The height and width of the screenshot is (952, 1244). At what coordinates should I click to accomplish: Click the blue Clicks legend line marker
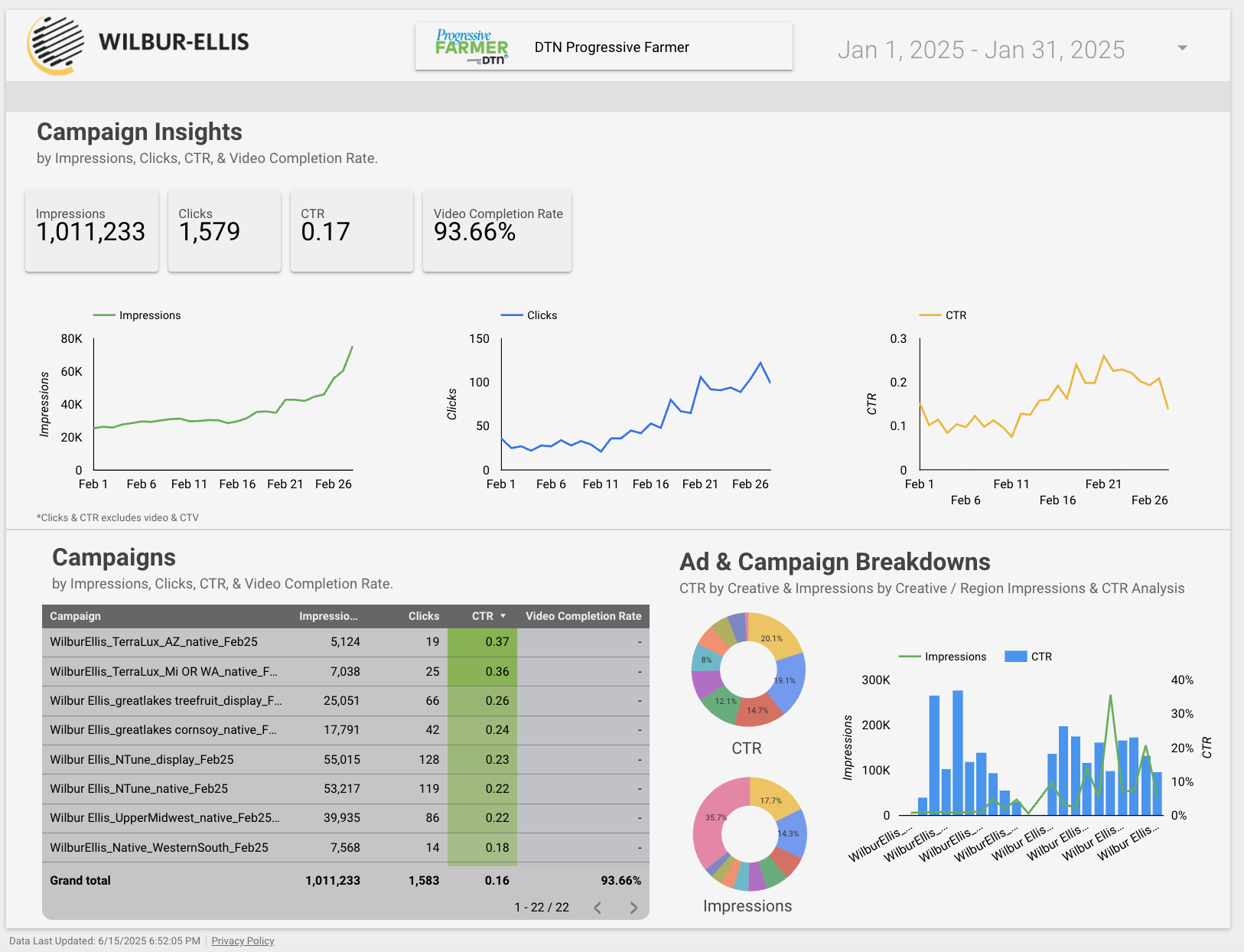pyautogui.click(x=512, y=315)
